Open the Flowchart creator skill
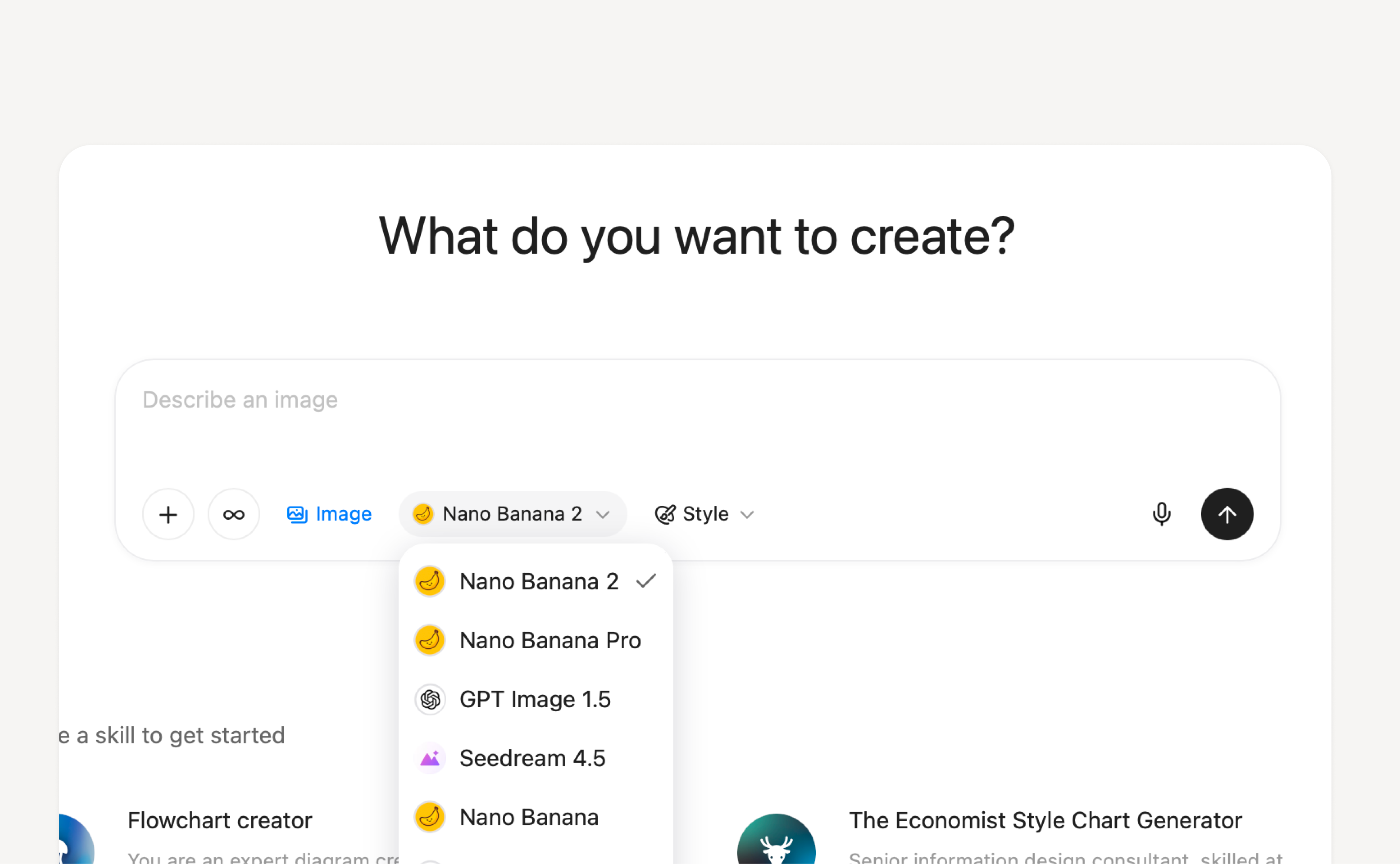Image resolution: width=1400 pixels, height=864 pixels. 219,821
